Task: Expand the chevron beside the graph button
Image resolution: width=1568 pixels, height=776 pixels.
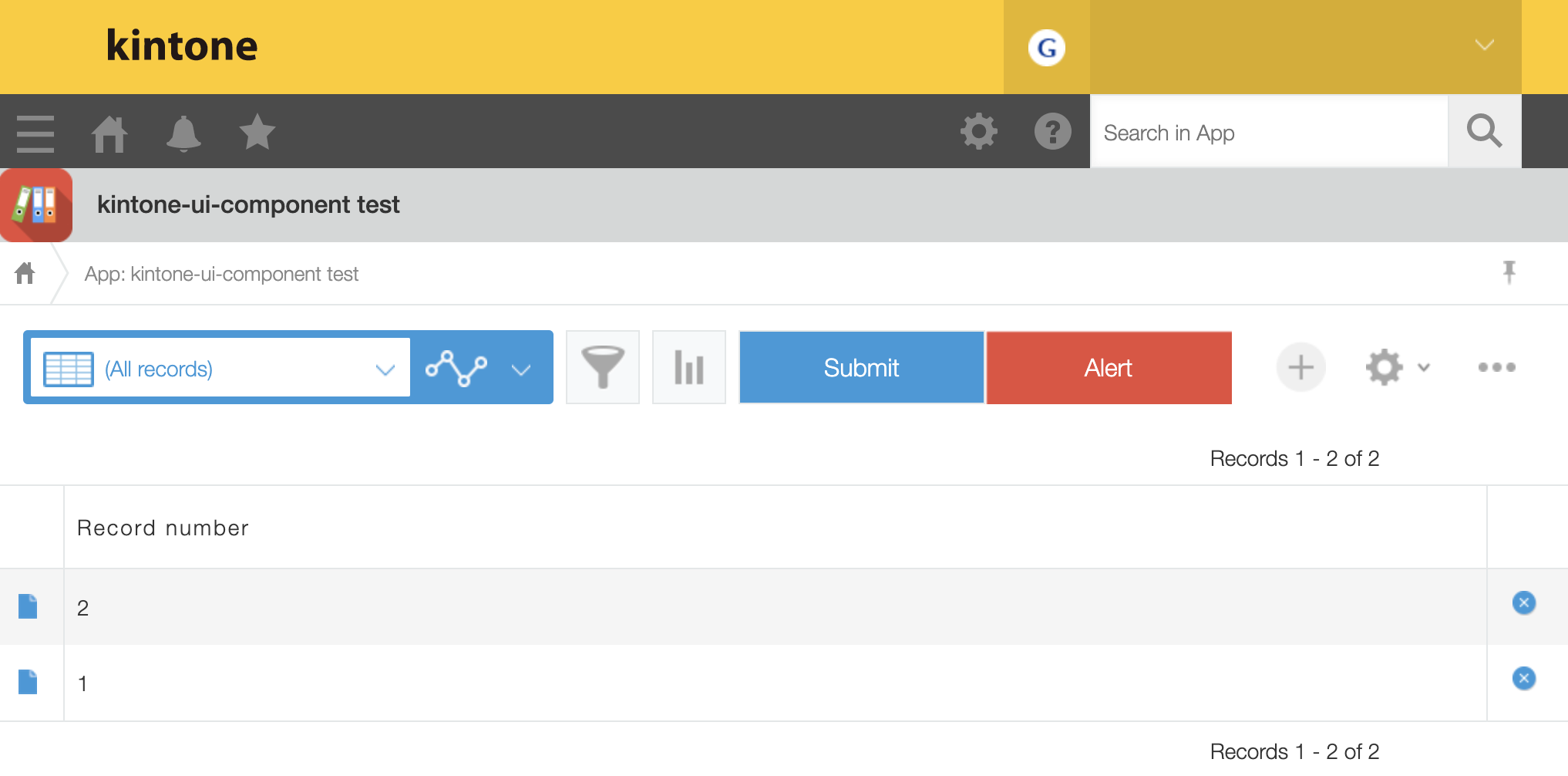Action: (521, 369)
